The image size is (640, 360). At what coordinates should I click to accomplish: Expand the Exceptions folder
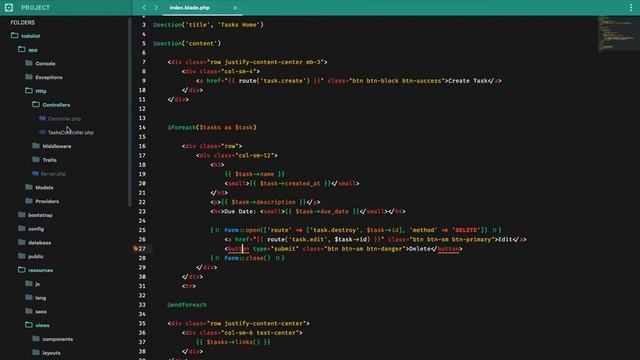44,77
